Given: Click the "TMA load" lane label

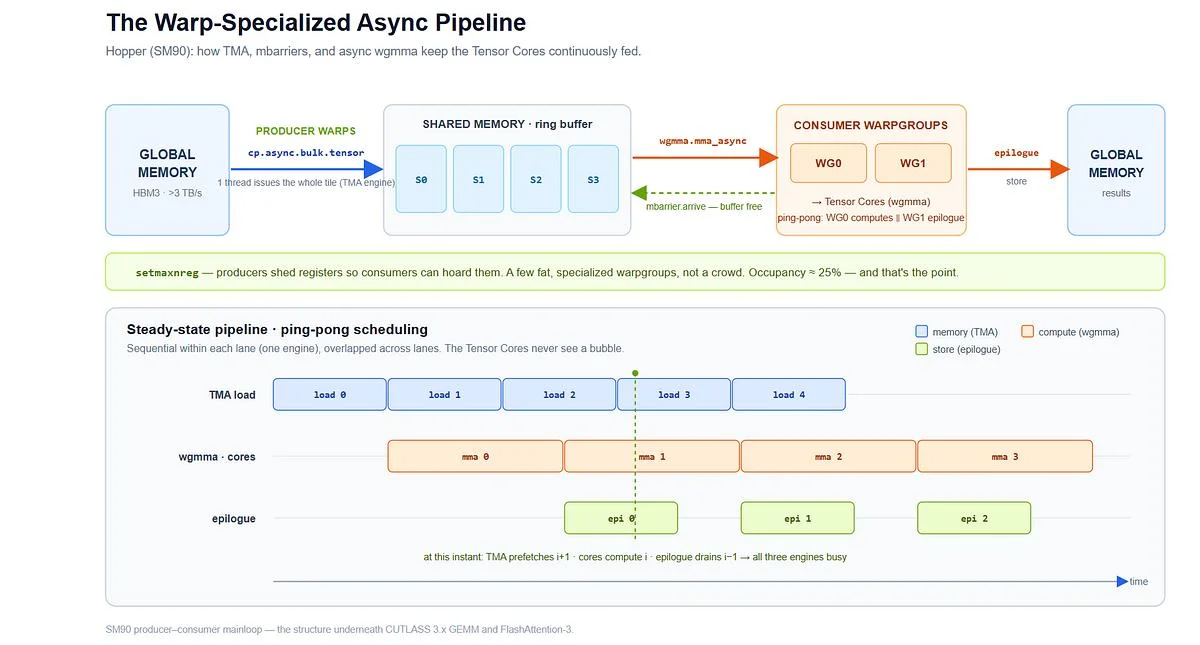Looking at the screenshot, I should (x=232, y=395).
